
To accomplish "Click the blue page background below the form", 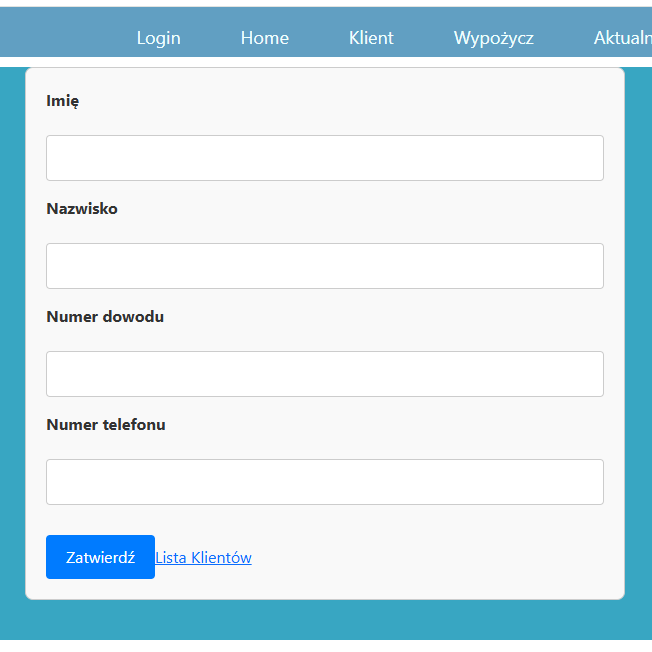I will point(324,620).
